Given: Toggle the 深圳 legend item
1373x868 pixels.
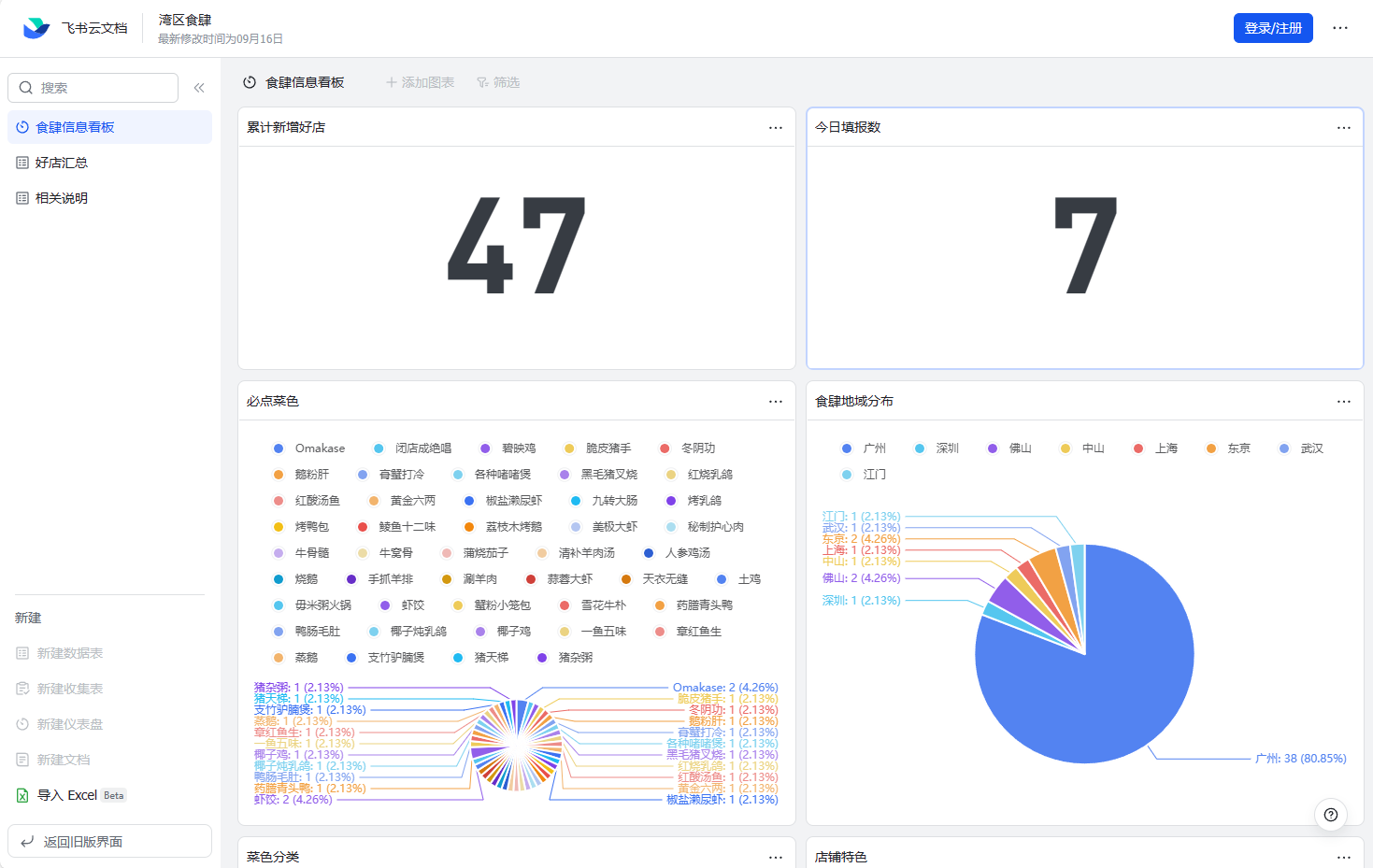Looking at the screenshot, I should (937, 448).
